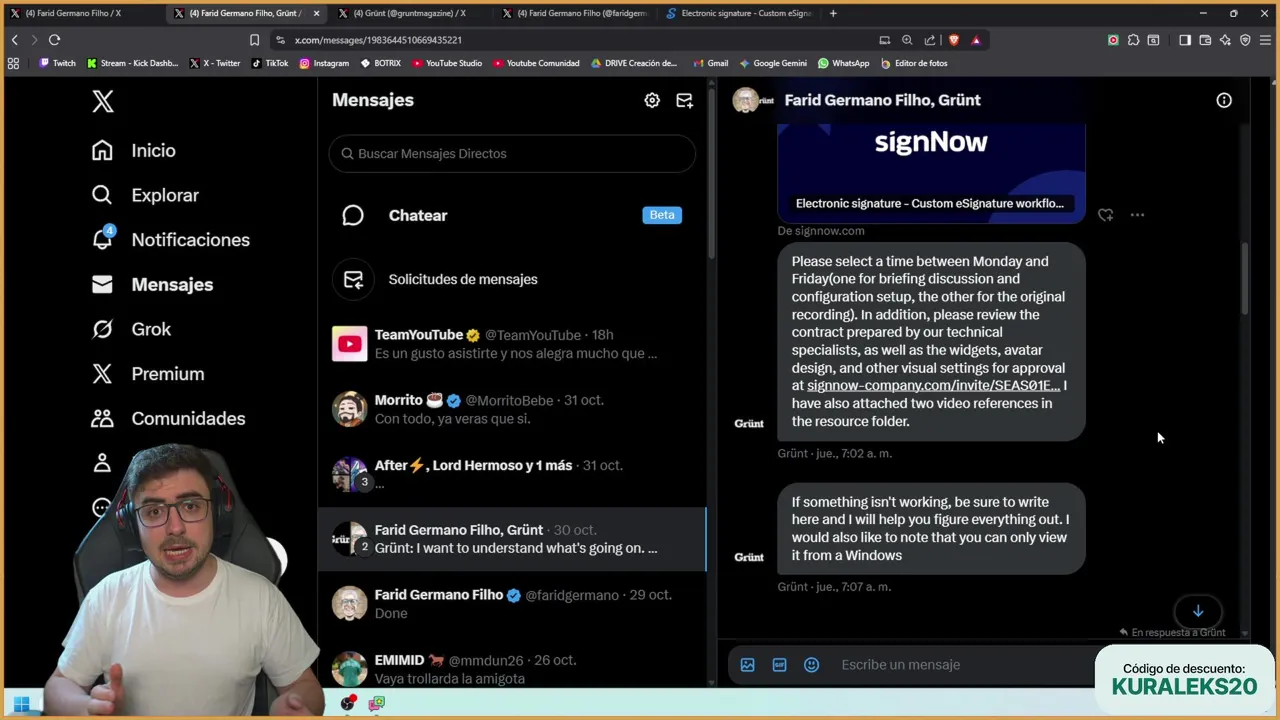Open conversation info icon
The width and height of the screenshot is (1280, 720).
(x=1224, y=100)
